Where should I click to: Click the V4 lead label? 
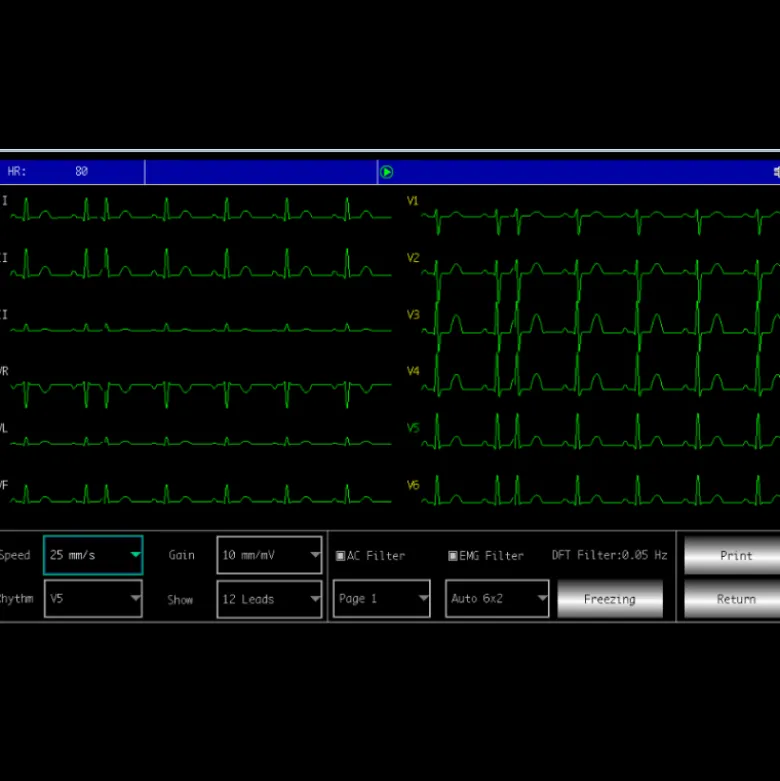pyautogui.click(x=413, y=371)
